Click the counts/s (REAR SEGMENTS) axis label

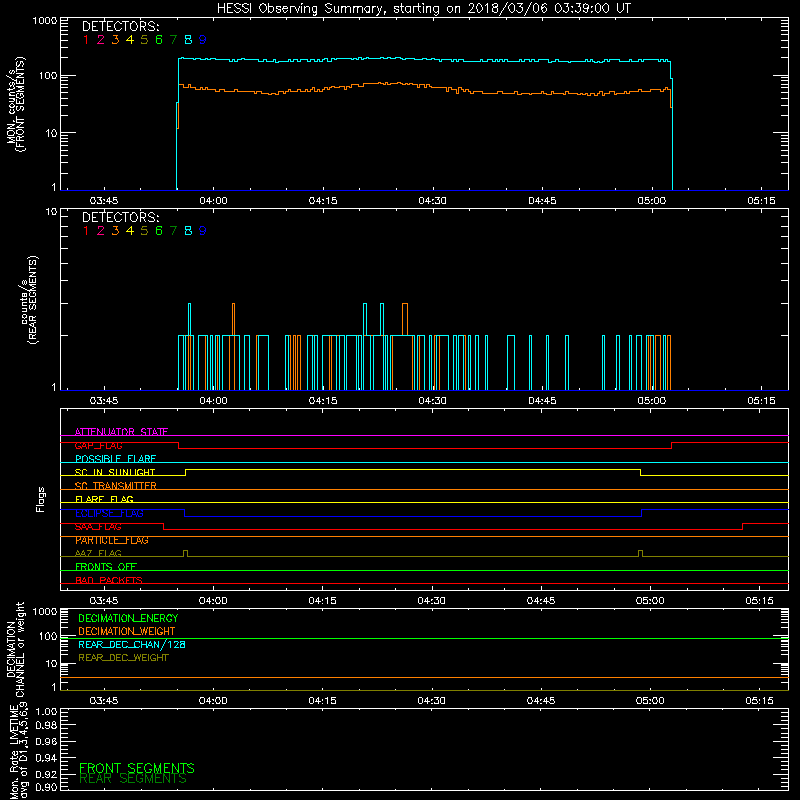(x=29, y=300)
